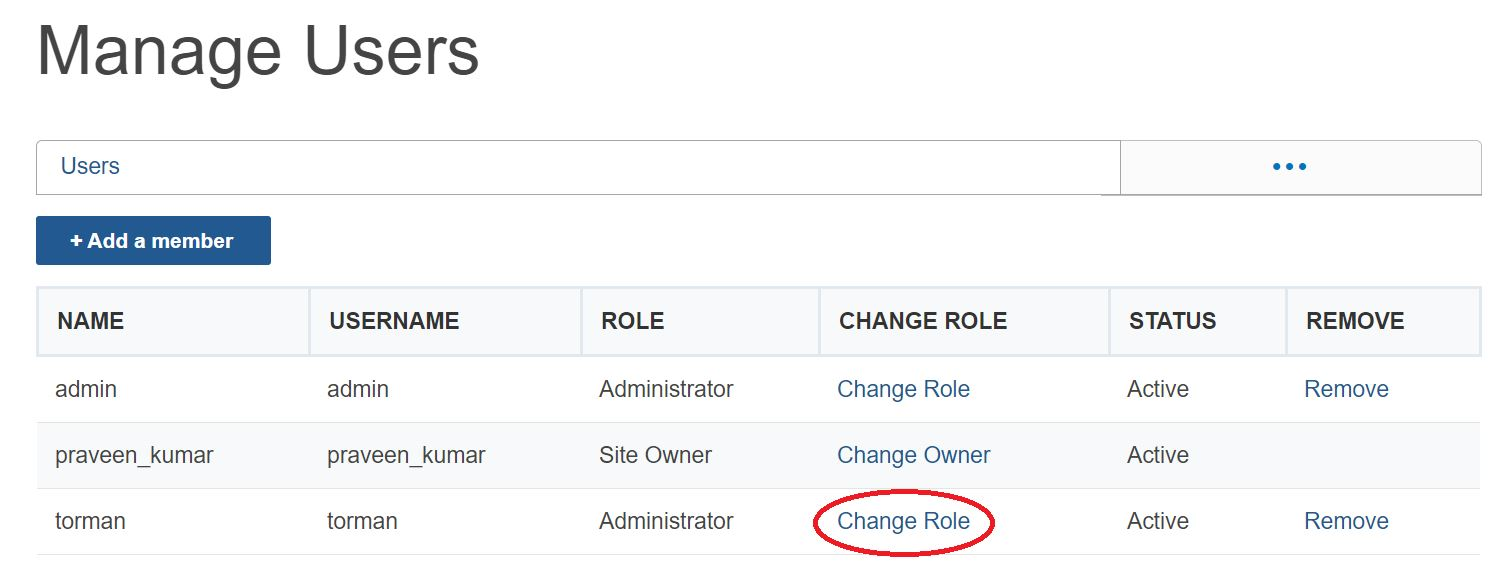Click the REMOVE column header
Viewport: 1502px width, 573px height.
[x=1355, y=321]
